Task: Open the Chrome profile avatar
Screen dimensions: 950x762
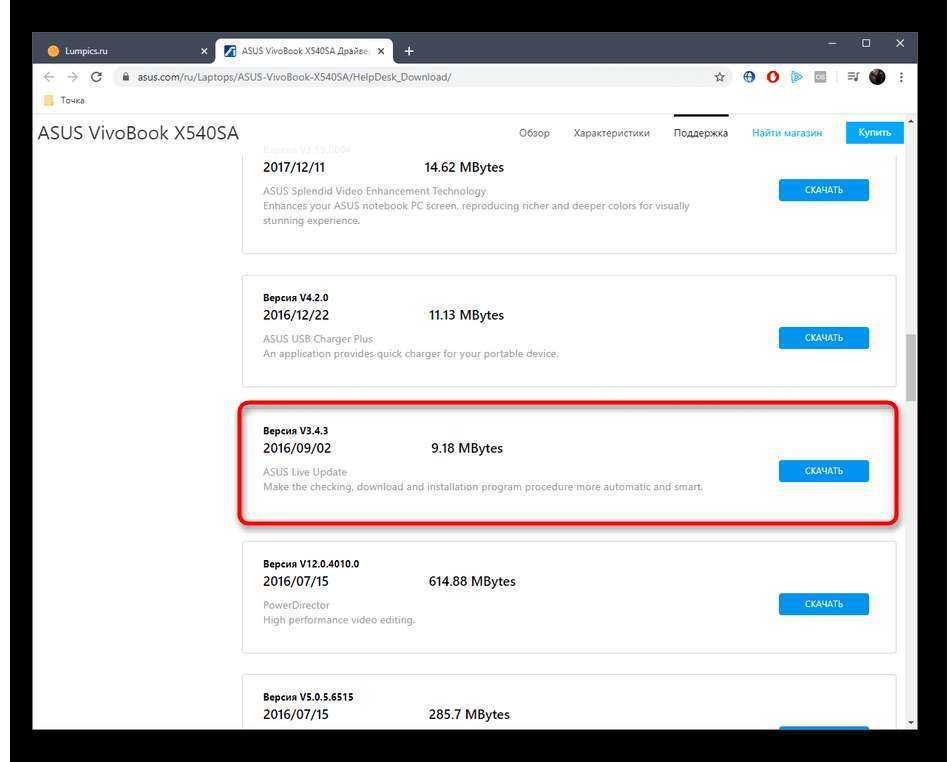Action: [x=877, y=77]
